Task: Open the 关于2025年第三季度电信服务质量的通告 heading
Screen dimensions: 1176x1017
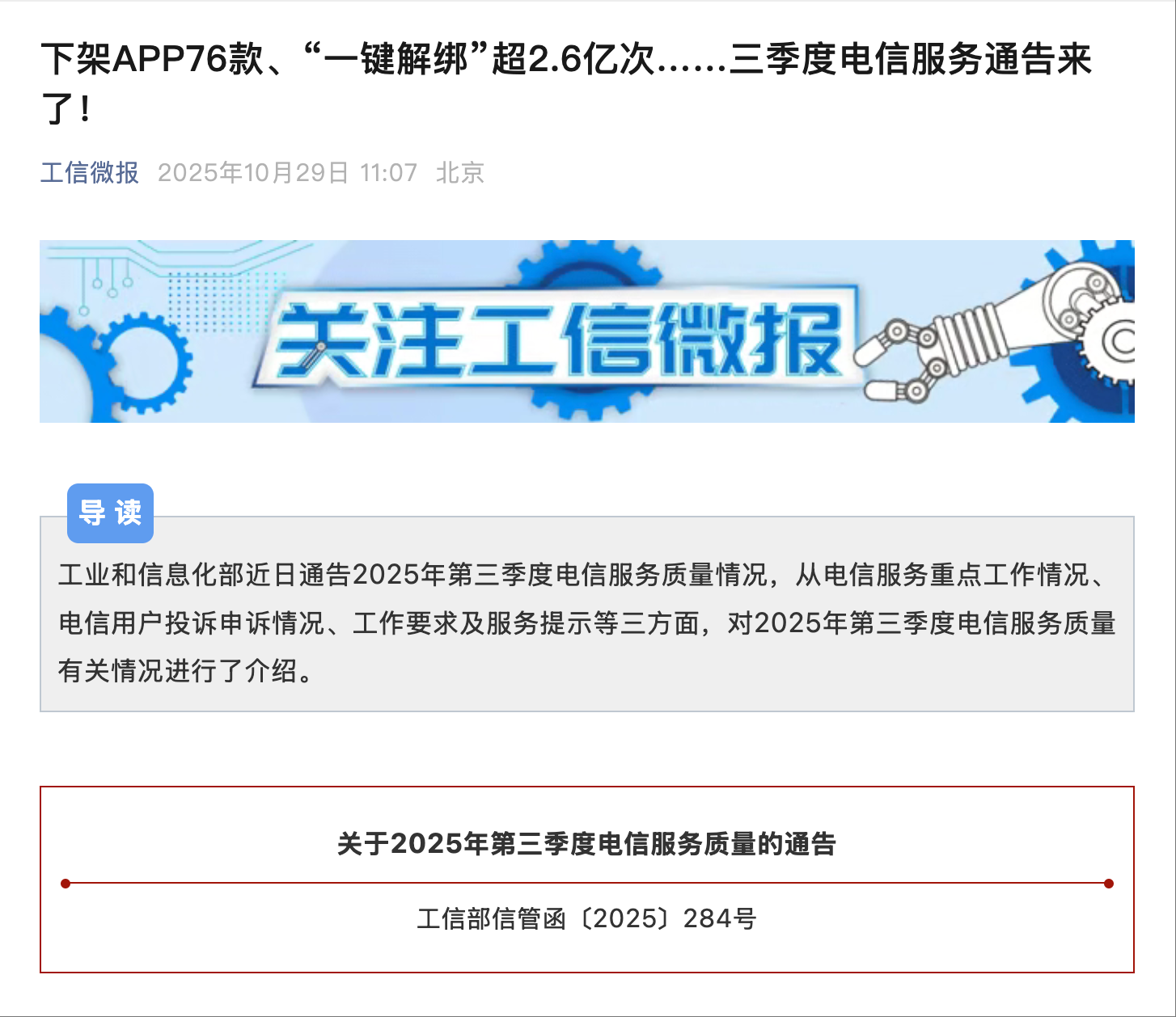Action: point(588,844)
